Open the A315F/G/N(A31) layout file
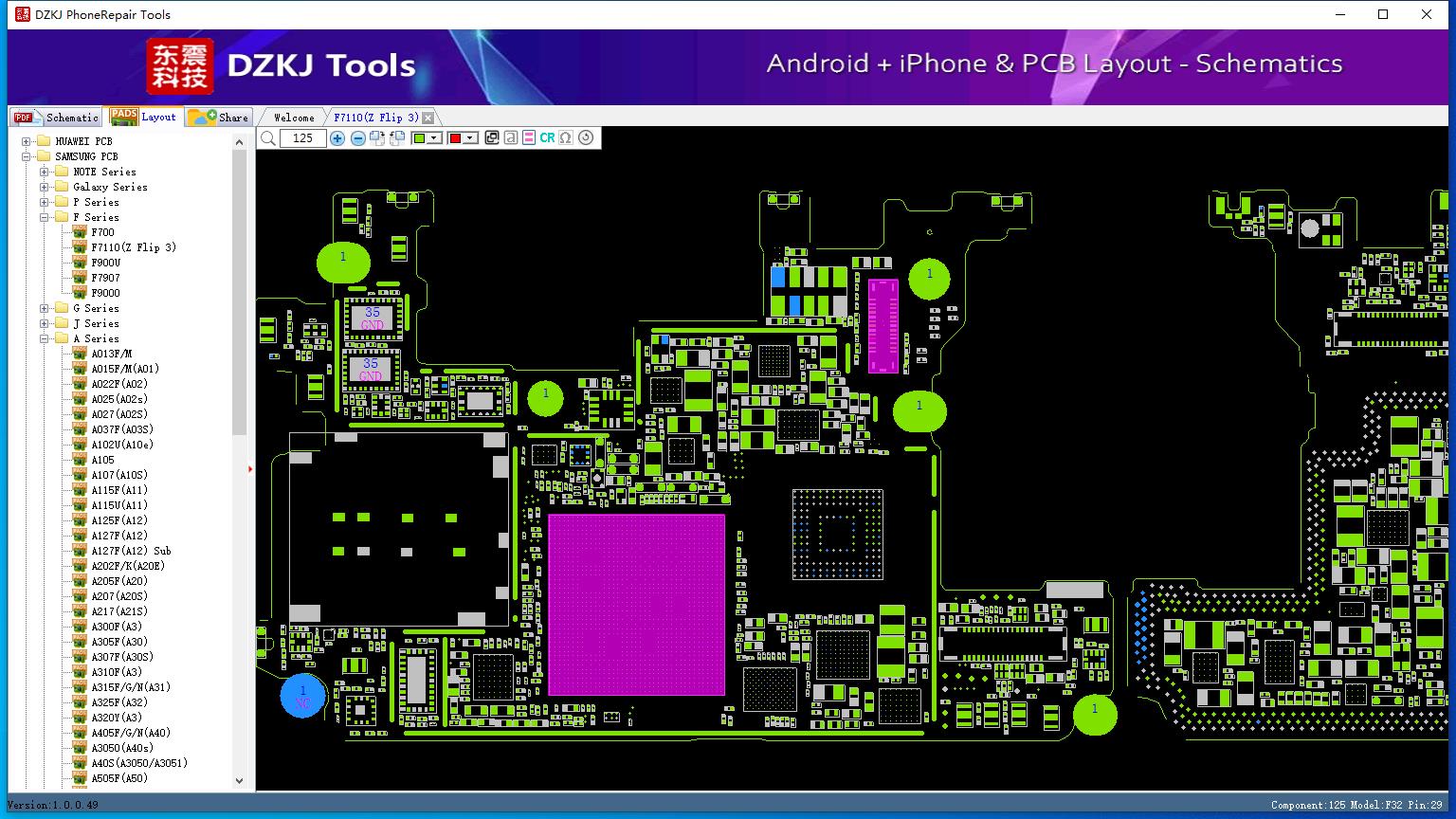 (131, 687)
